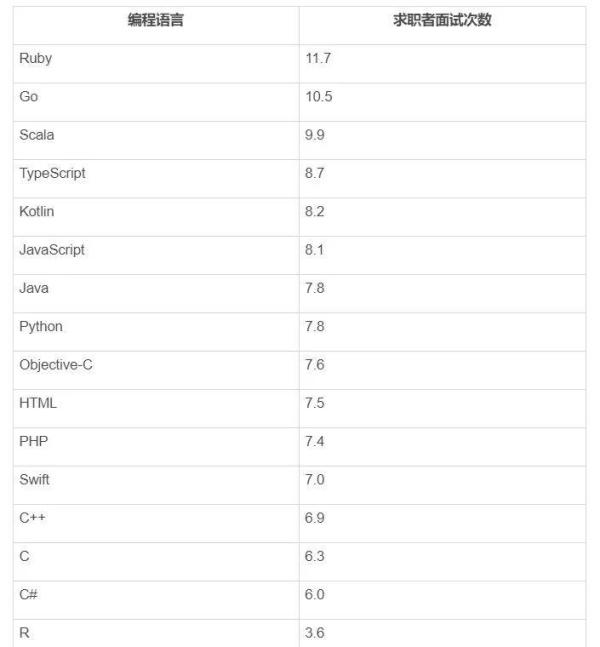Select the Swift cell

[x=35, y=480]
